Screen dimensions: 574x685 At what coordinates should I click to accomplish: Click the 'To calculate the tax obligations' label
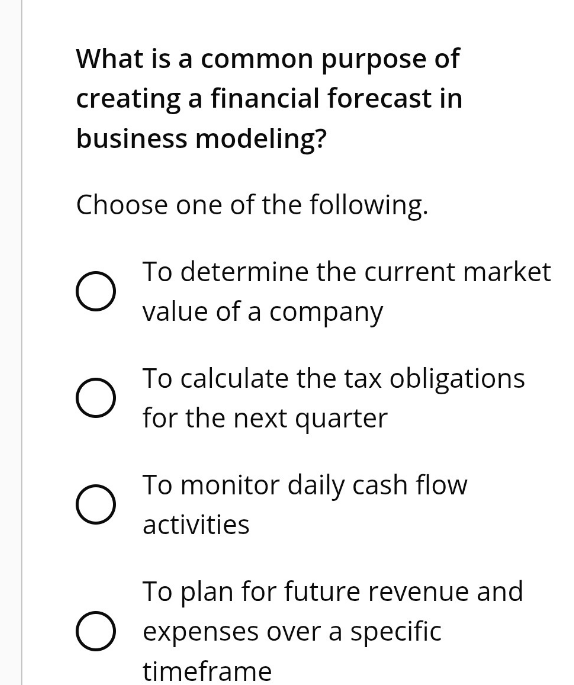pos(334,379)
